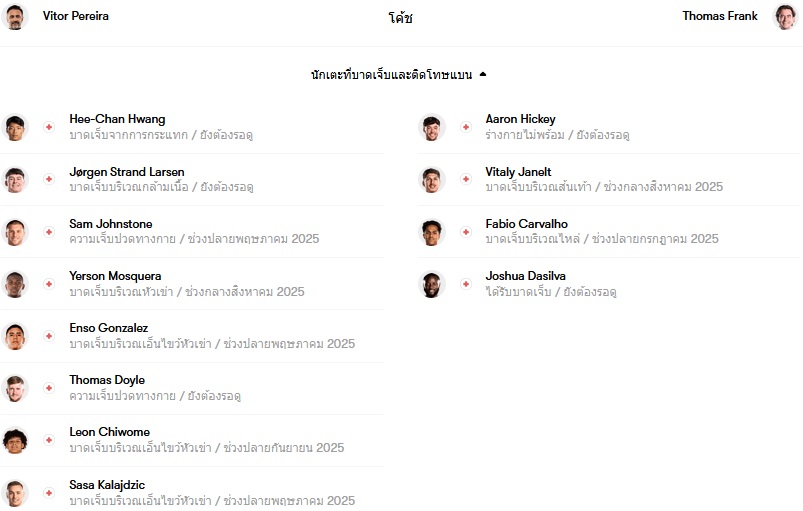This screenshot has width=803, height=511.
Task: Click the injury icon beside Jørgen Strand Larsen
Action: (49, 179)
